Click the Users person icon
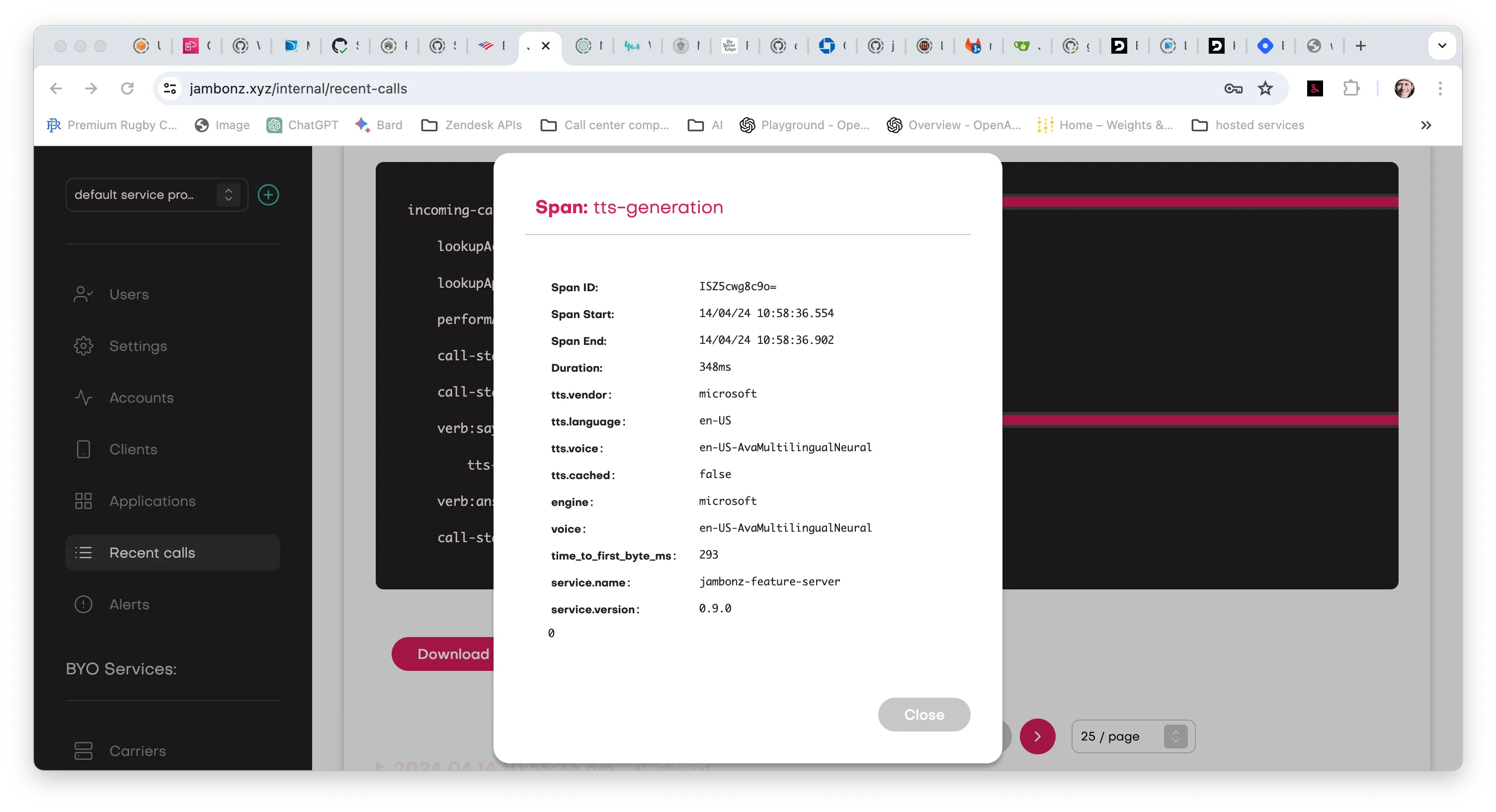Image resolution: width=1496 pixels, height=812 pixels. point(83,295)
